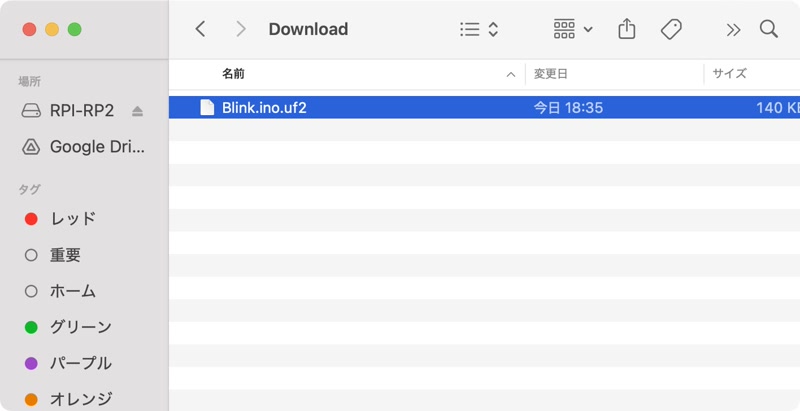Show more toolbar items chevron

pos(733,29)
